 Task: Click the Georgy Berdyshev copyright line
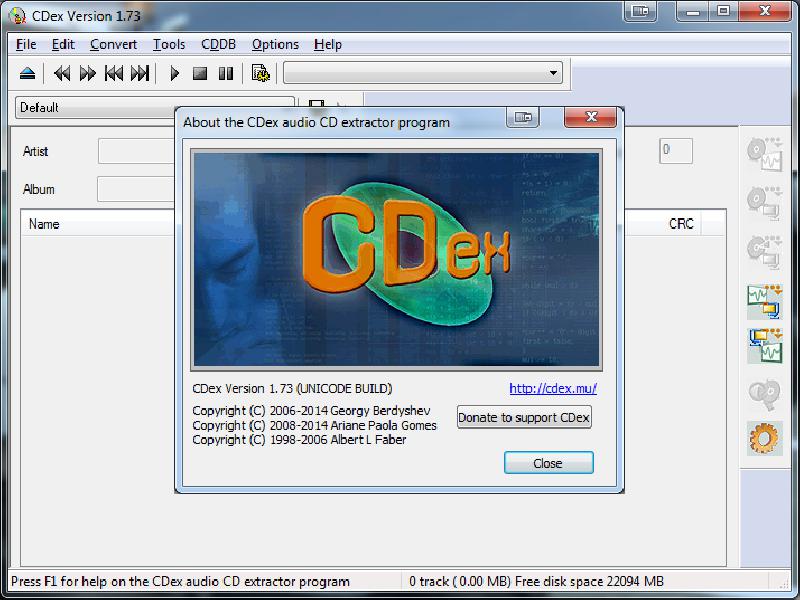pos(311,411)
